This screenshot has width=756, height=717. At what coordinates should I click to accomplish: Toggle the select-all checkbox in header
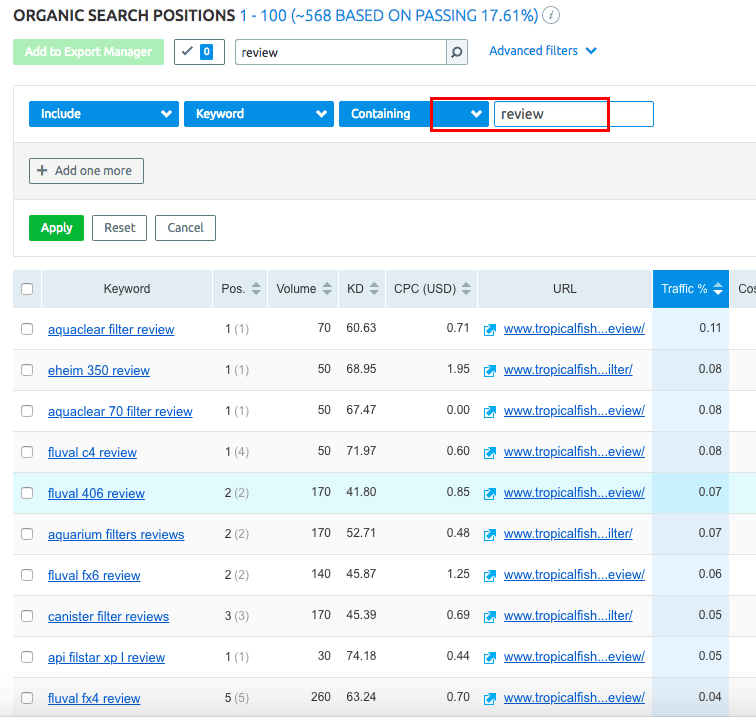[x=27, y=289]
